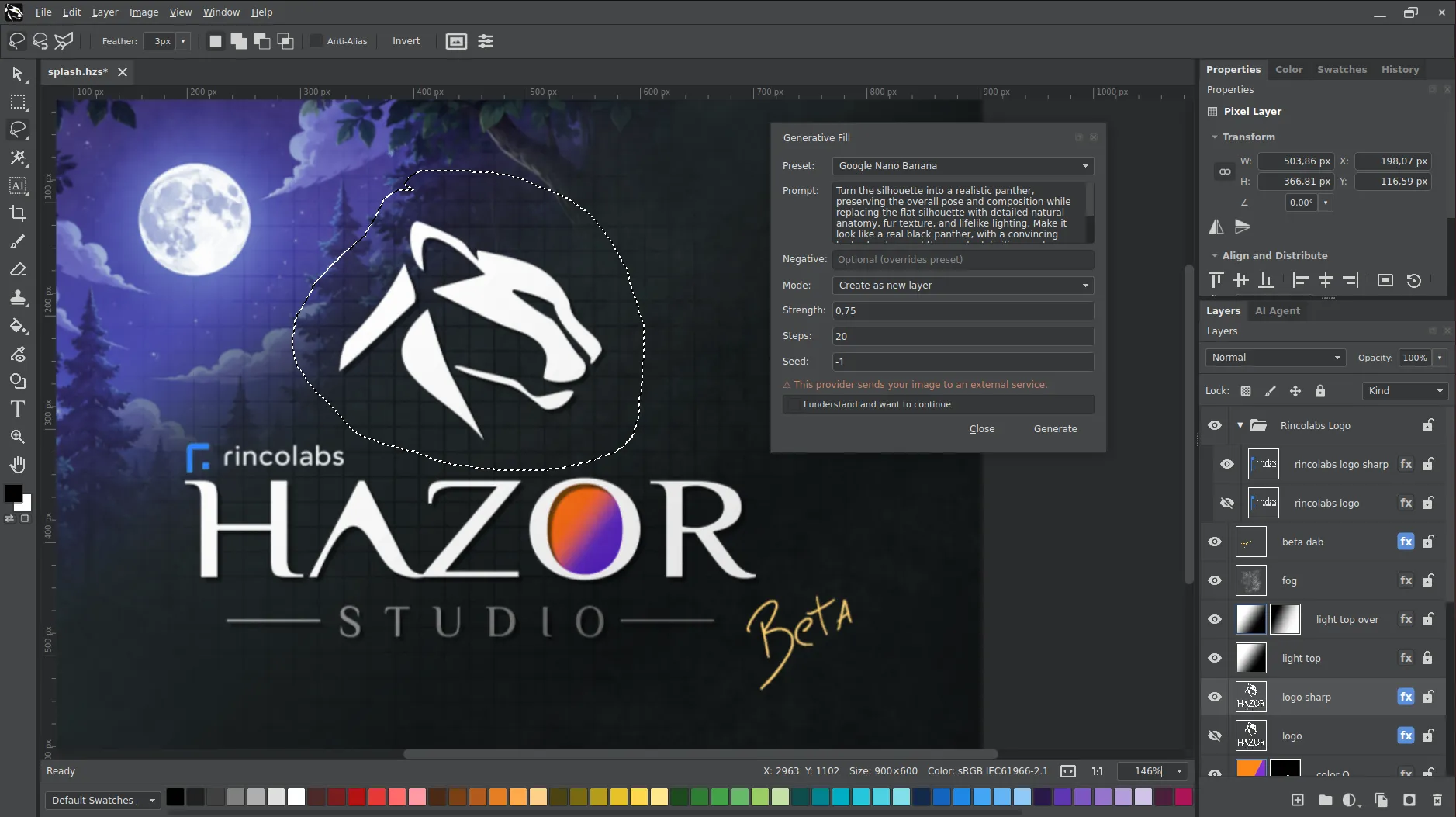1456x817 pixels.
Task: Click the Strength input field
Action: point(963,311)
